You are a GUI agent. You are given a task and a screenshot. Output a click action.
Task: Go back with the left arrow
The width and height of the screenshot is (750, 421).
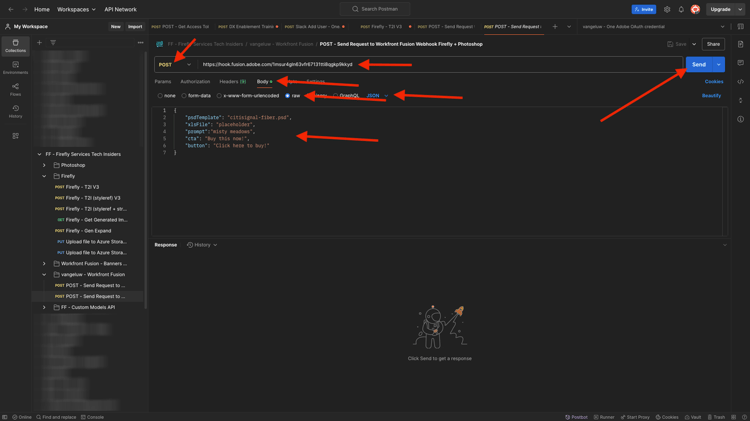click(11, 9)
